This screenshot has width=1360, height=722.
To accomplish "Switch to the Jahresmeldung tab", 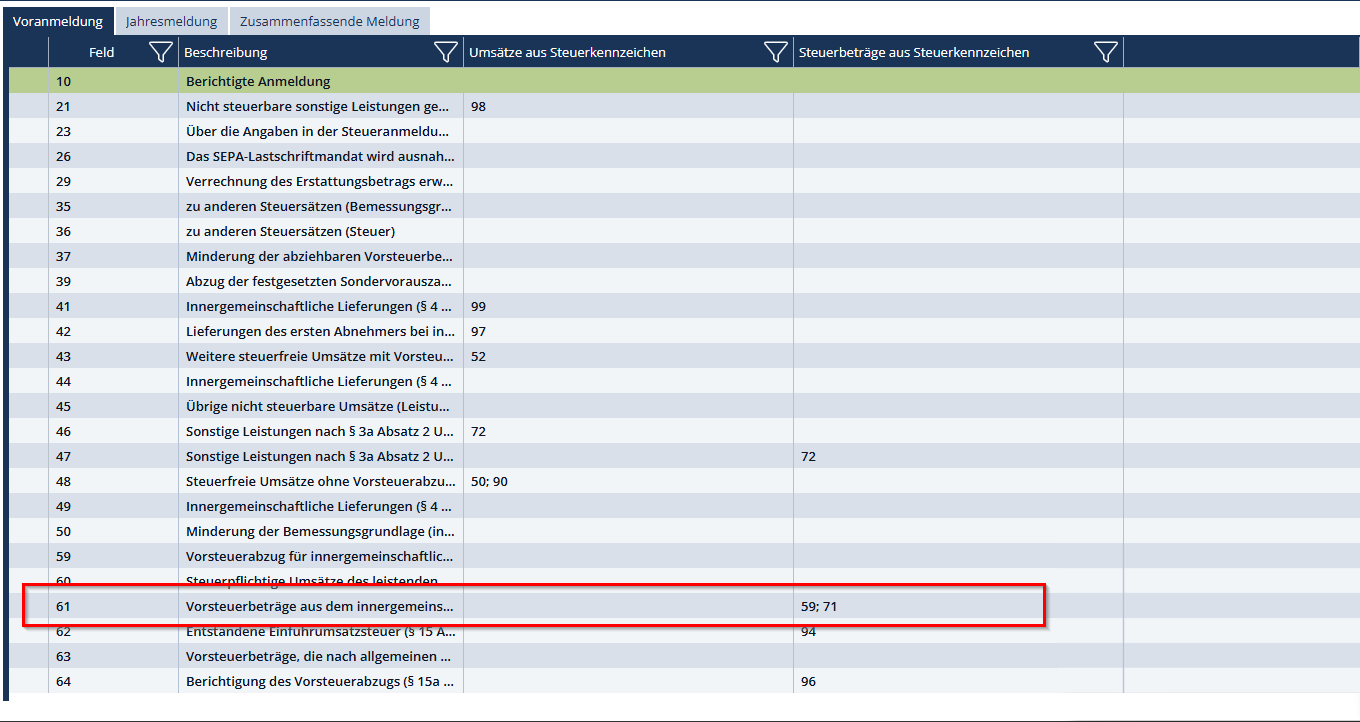I will pyautogui.click(x=171, y=21).
